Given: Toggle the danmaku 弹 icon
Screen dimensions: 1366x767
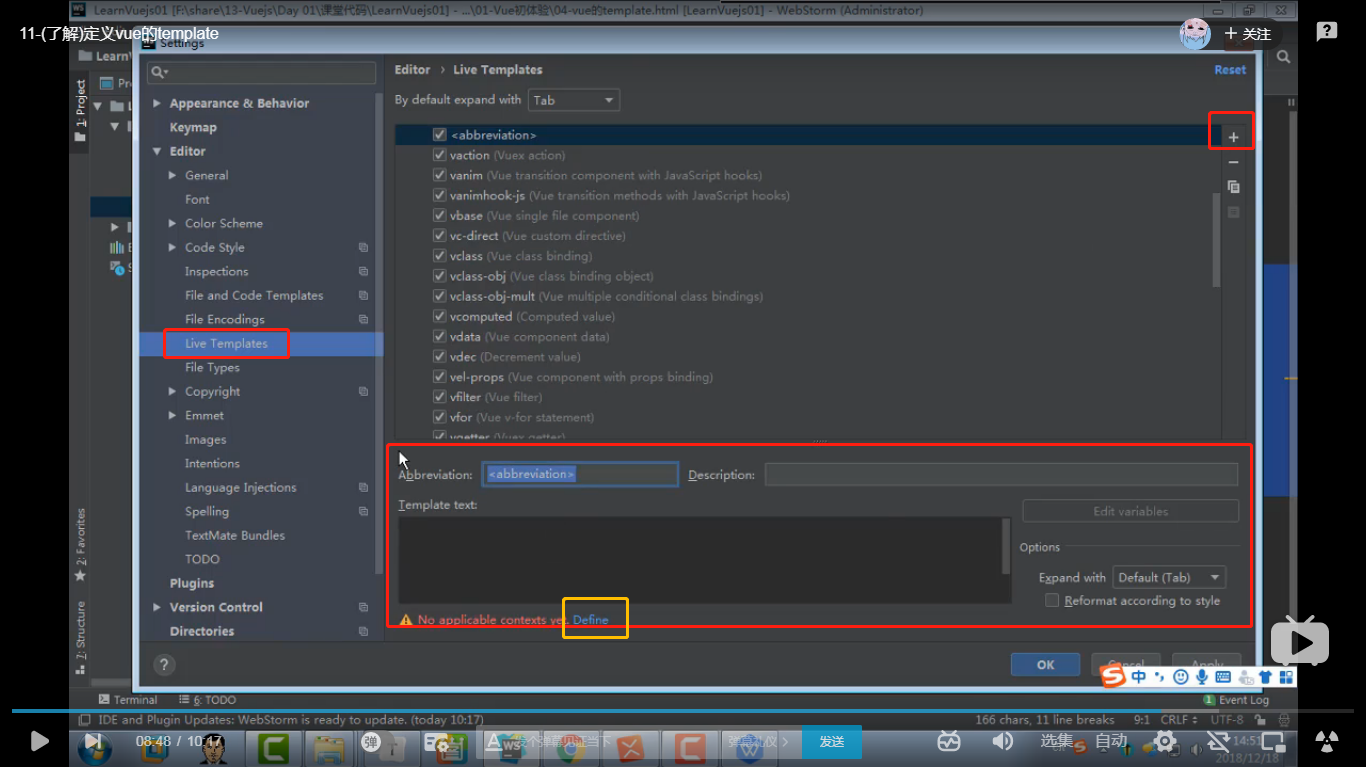Looking at the screenshot, I should pyautogui.click(x=372, y=742).
